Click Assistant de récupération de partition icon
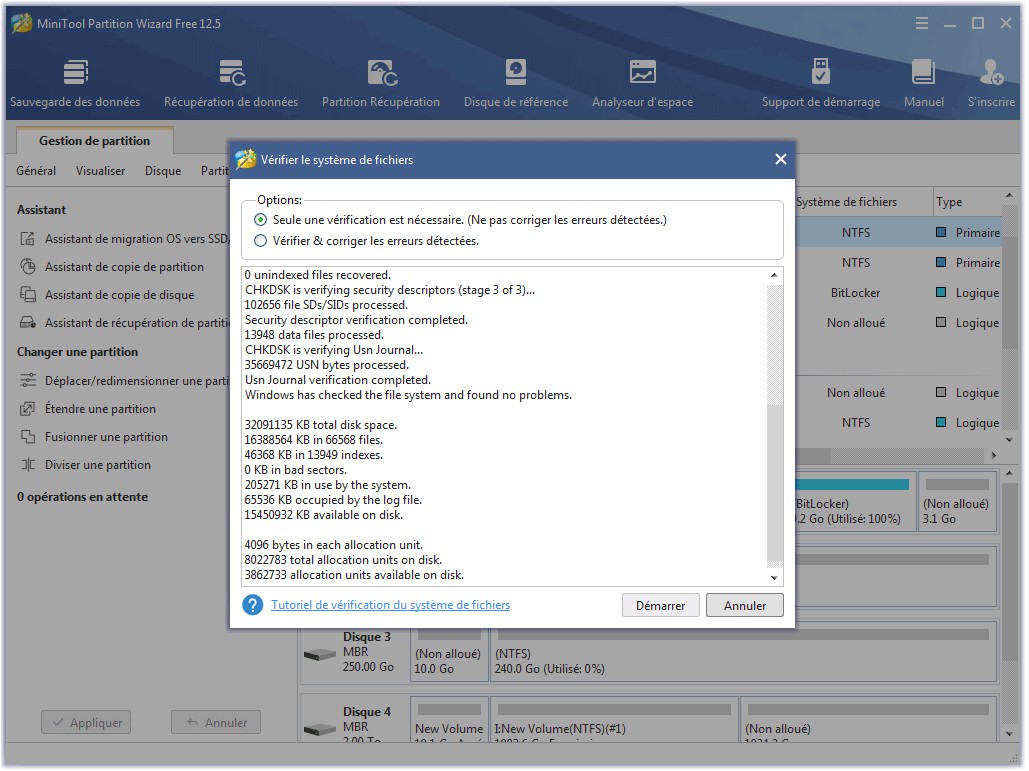 tap(28, 323)
